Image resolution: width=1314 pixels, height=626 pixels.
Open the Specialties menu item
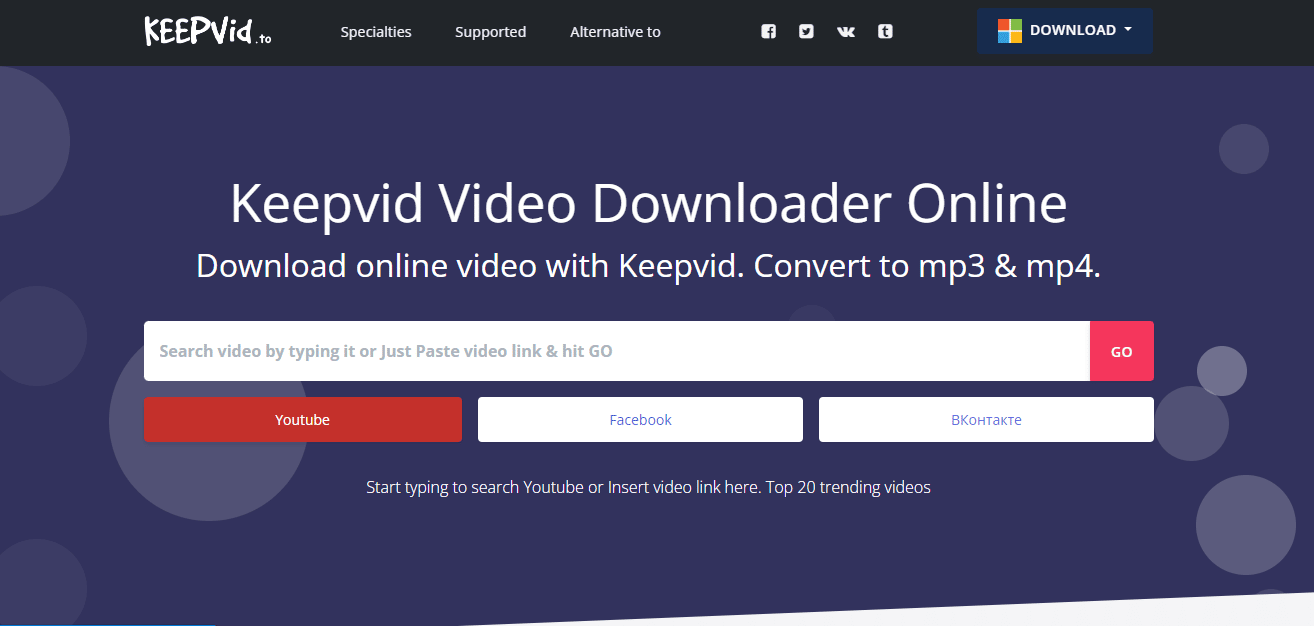coord(376,32)
